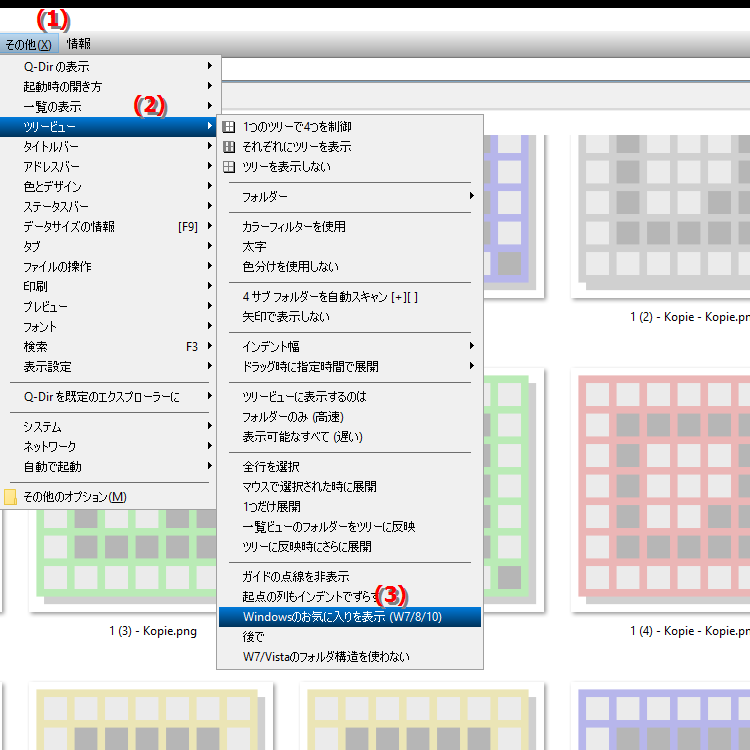Expand ステータスバー submenu
The width and height of the screenshot is (750, 750).
(x=109, y=207)
